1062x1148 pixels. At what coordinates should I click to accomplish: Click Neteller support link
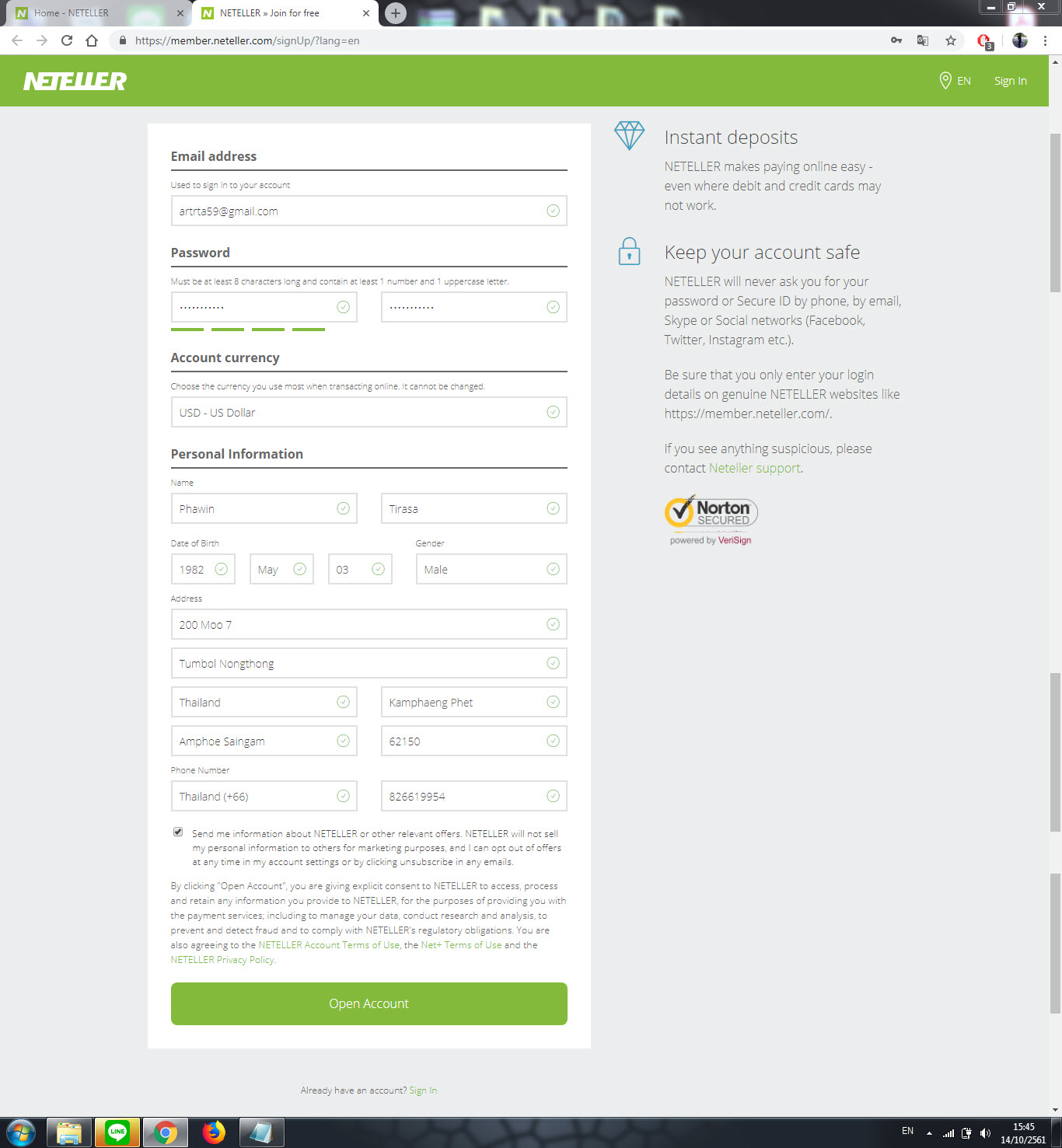(x=754, y=468)
